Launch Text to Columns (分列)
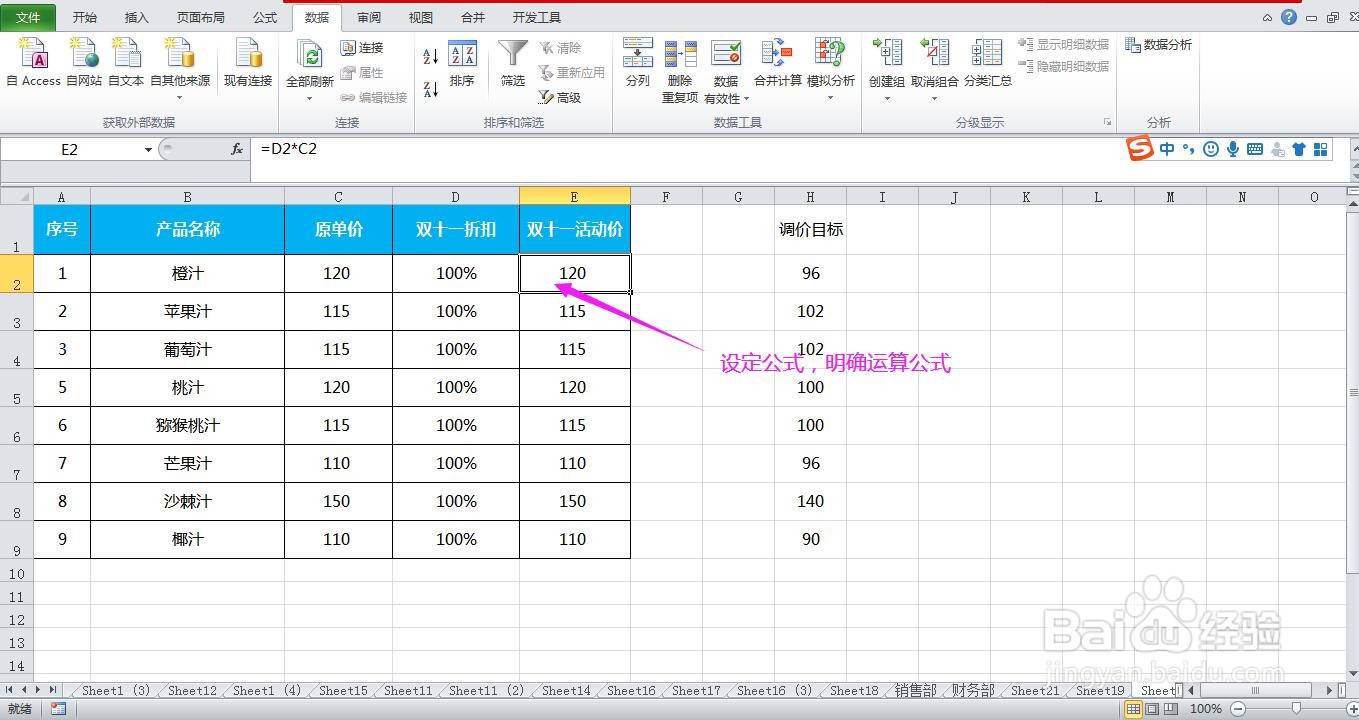Viewport: 1359px width, 720px height. [637, 62]
